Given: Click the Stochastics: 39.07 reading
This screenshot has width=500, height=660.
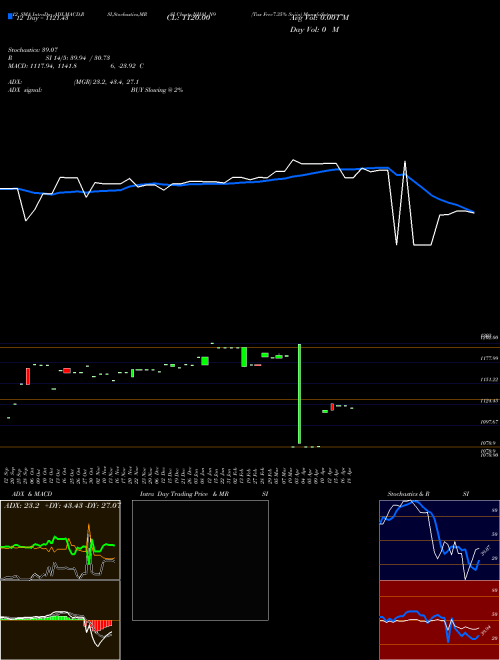Looking at the screenshot, I should click(x=33, y=50).
